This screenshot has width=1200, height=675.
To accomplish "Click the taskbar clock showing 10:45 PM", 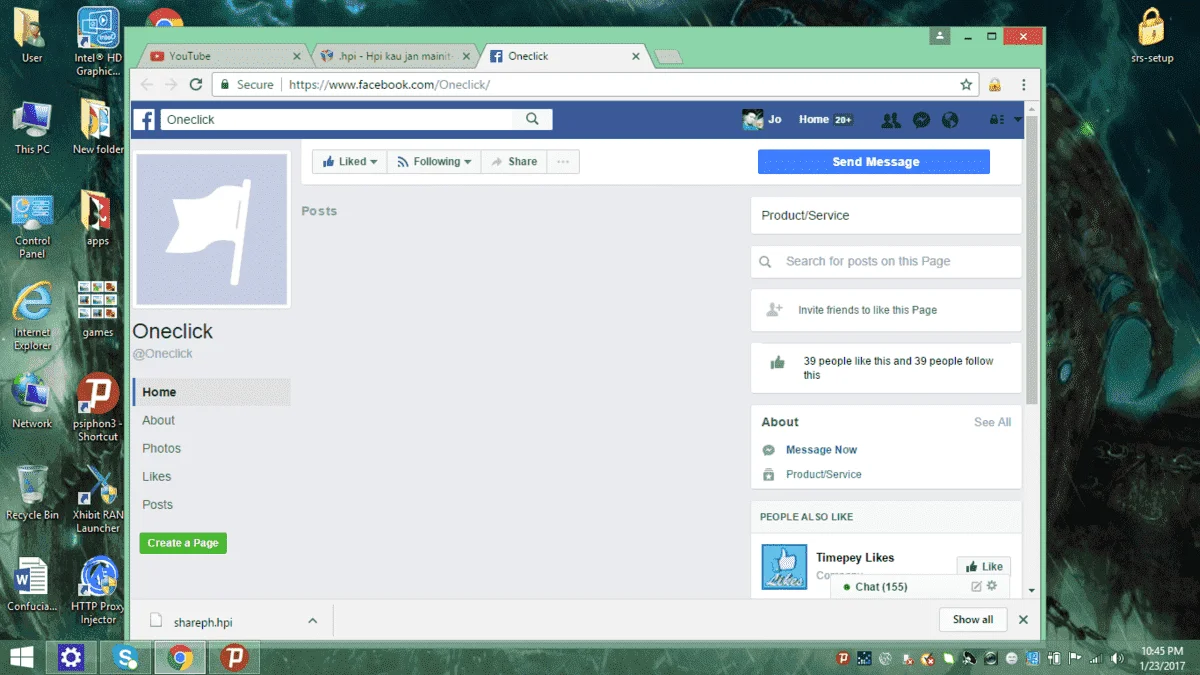I will [1160, 658].
